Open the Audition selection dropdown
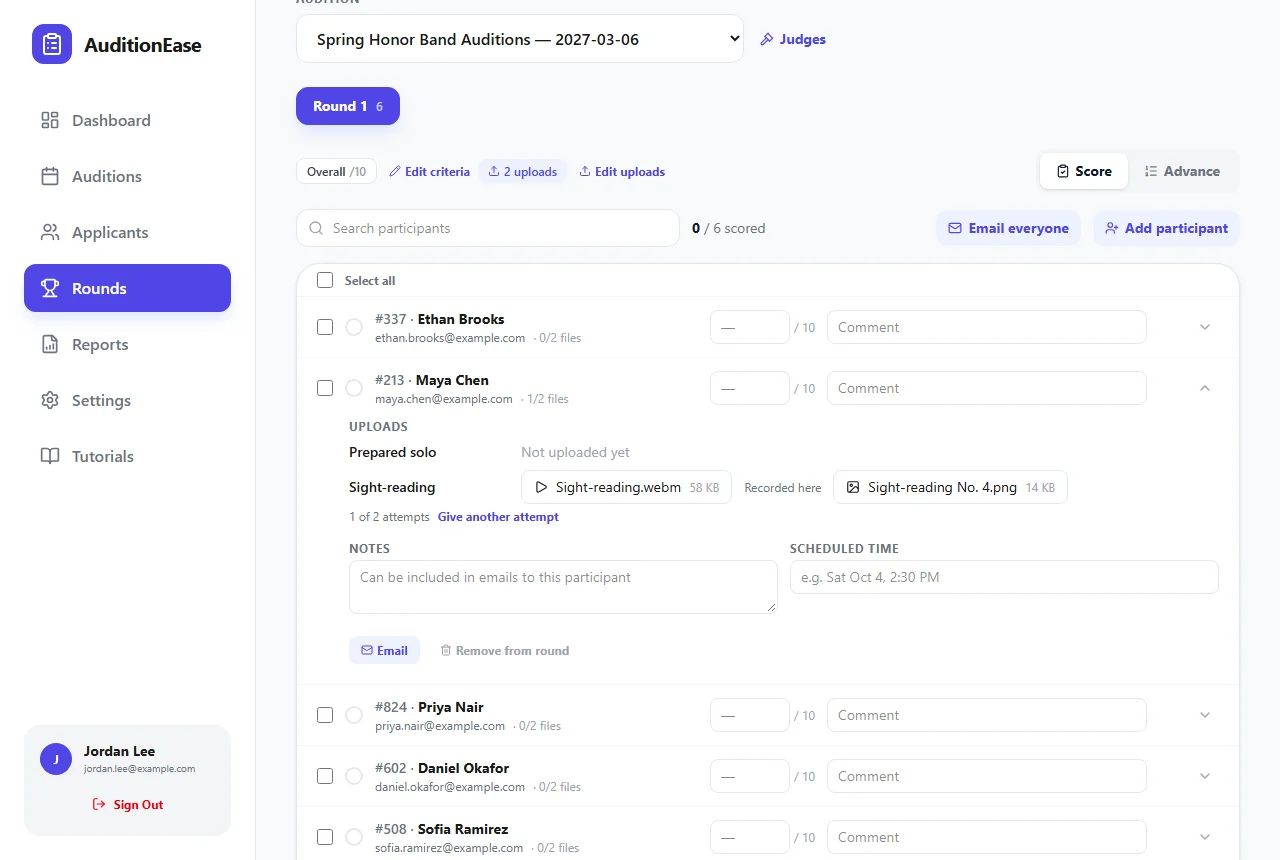Image resolution: width=1280 pixels, height=860 pixels. pyautogui.click(x=520, y=39)
